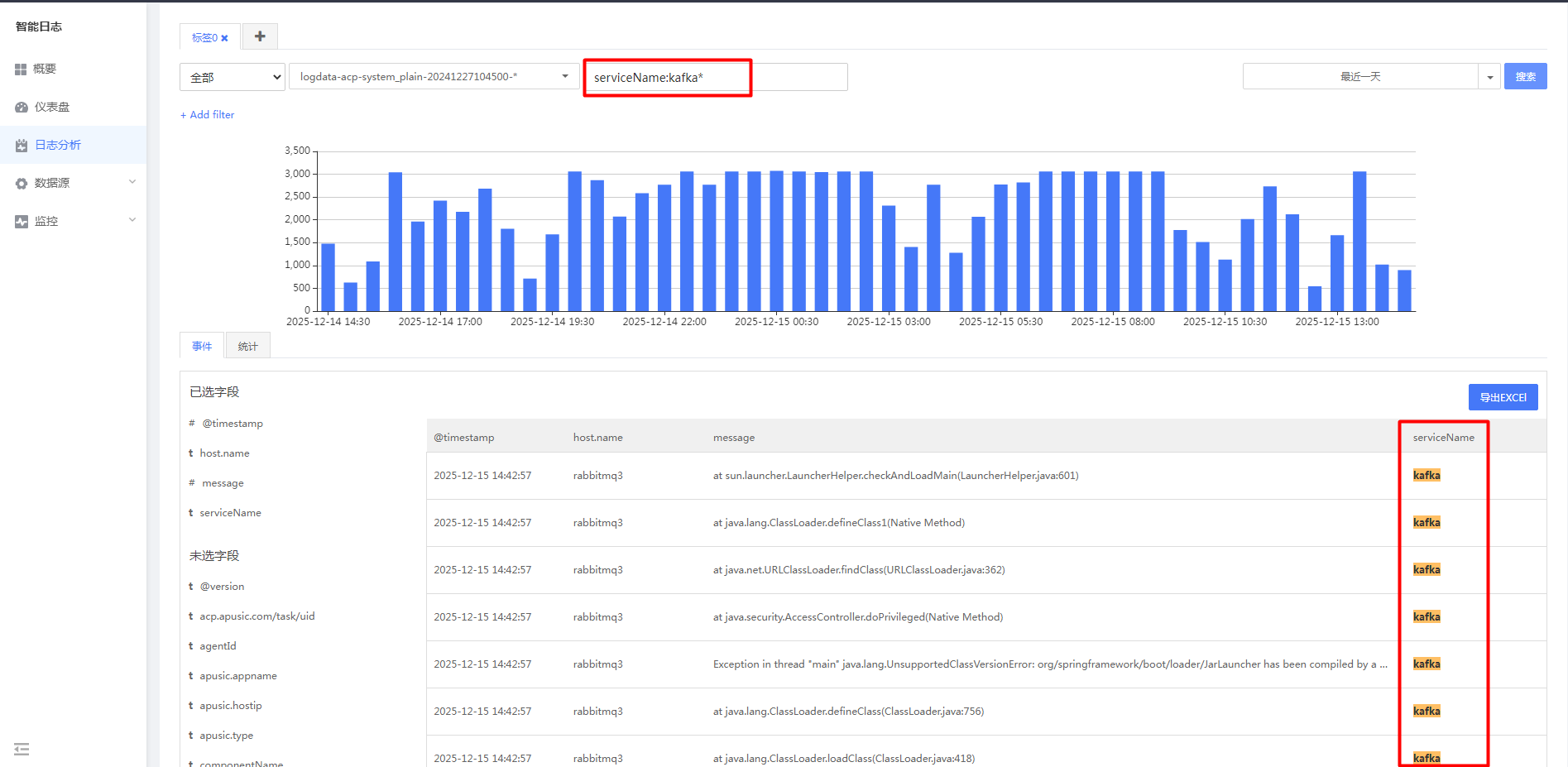The image size is (1568, 767).
Task: Click the message column header
Action: [734, 437]
